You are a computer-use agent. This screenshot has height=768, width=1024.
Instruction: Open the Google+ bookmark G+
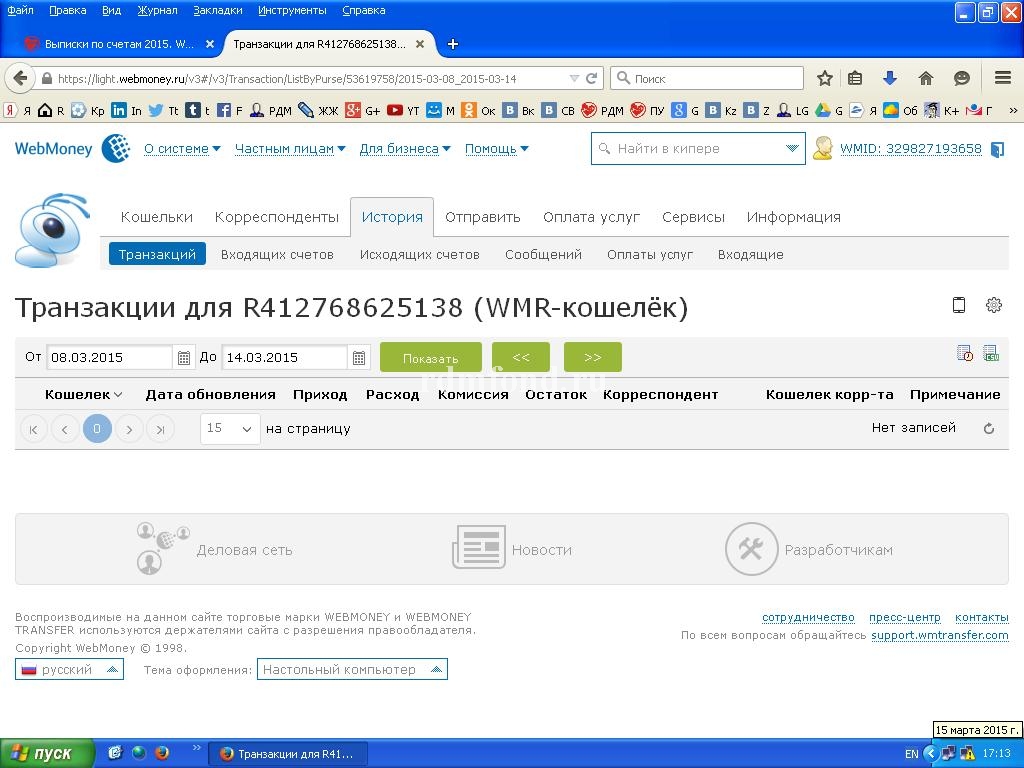[362, 110]
